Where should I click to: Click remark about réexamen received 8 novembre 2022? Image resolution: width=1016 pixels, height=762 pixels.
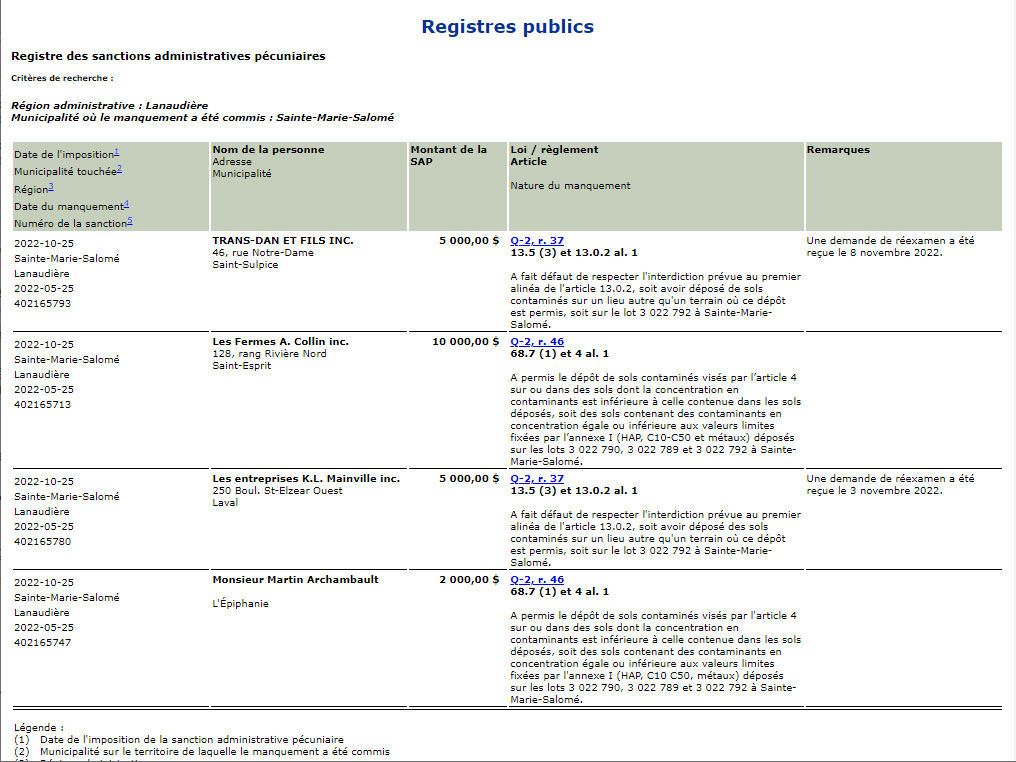890,247
